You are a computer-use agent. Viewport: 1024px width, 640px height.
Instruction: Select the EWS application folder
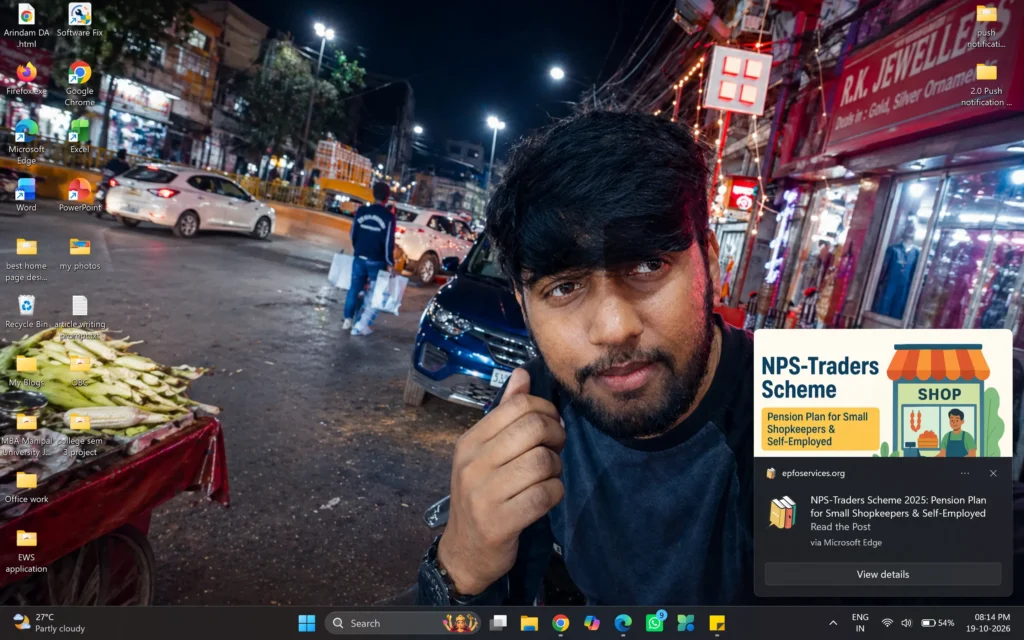(x=26, y=551)
